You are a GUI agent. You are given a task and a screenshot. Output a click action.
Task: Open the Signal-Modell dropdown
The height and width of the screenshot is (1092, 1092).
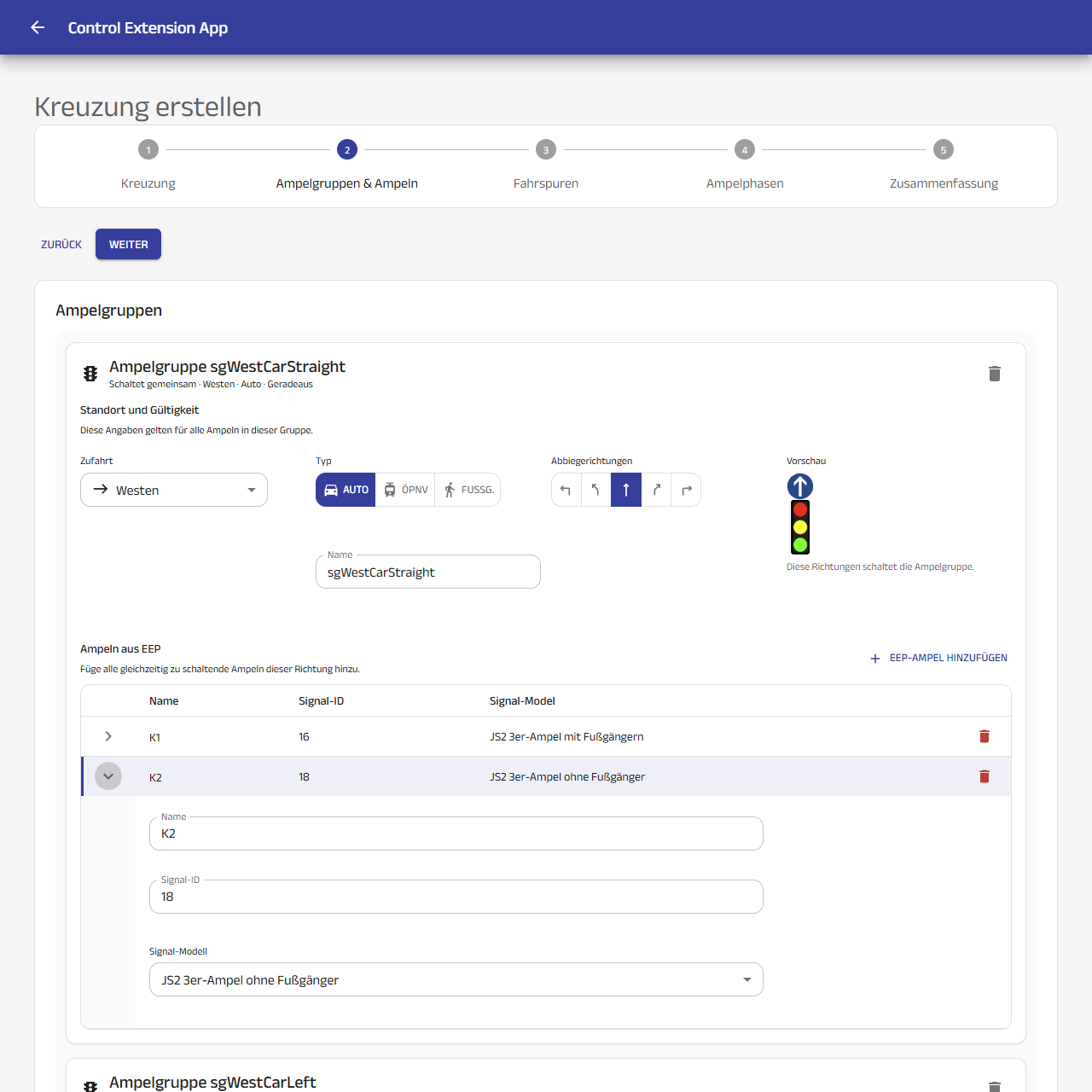tap(456, 979)
